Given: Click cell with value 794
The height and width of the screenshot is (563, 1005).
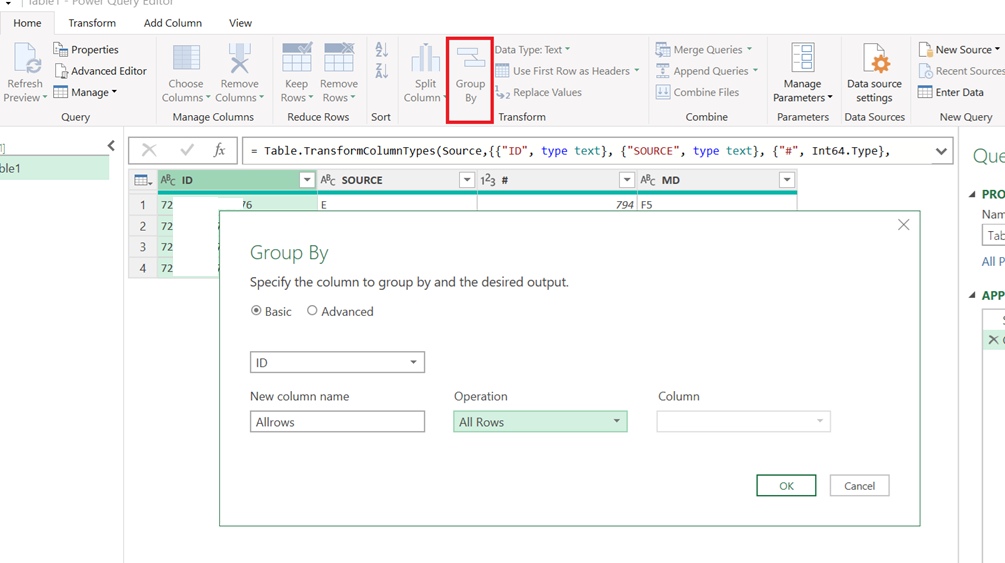Looking at the screenshot, I should tap(557, 205).
